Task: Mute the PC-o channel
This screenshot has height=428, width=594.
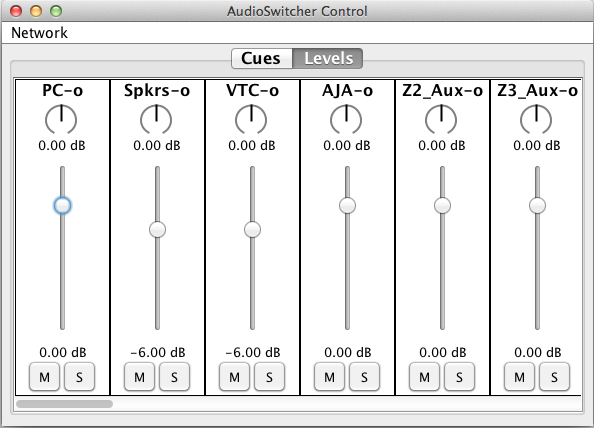Action: [45, 377]
